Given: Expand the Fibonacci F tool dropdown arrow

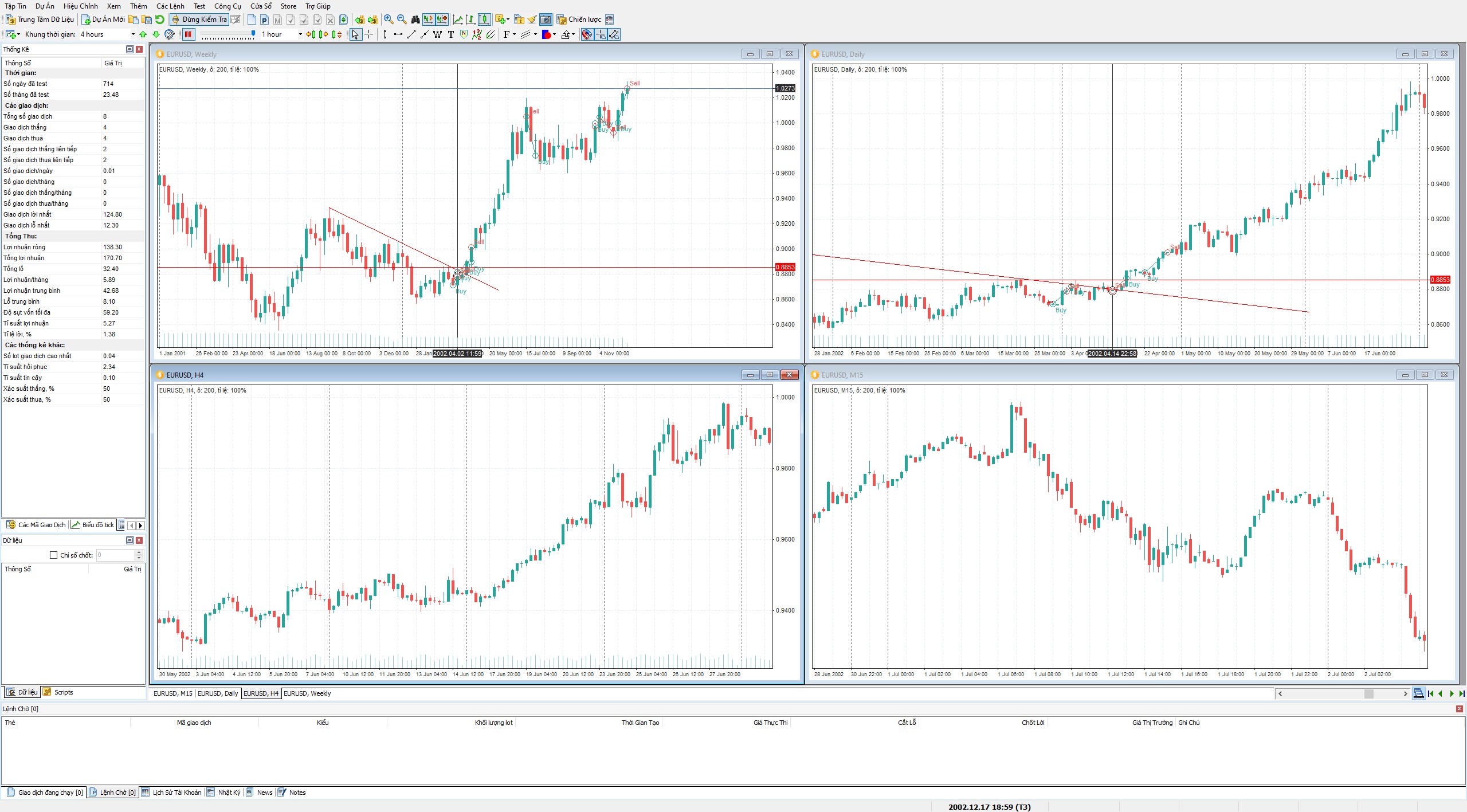Looking at the screenshot, I should [x=514, y=34].
